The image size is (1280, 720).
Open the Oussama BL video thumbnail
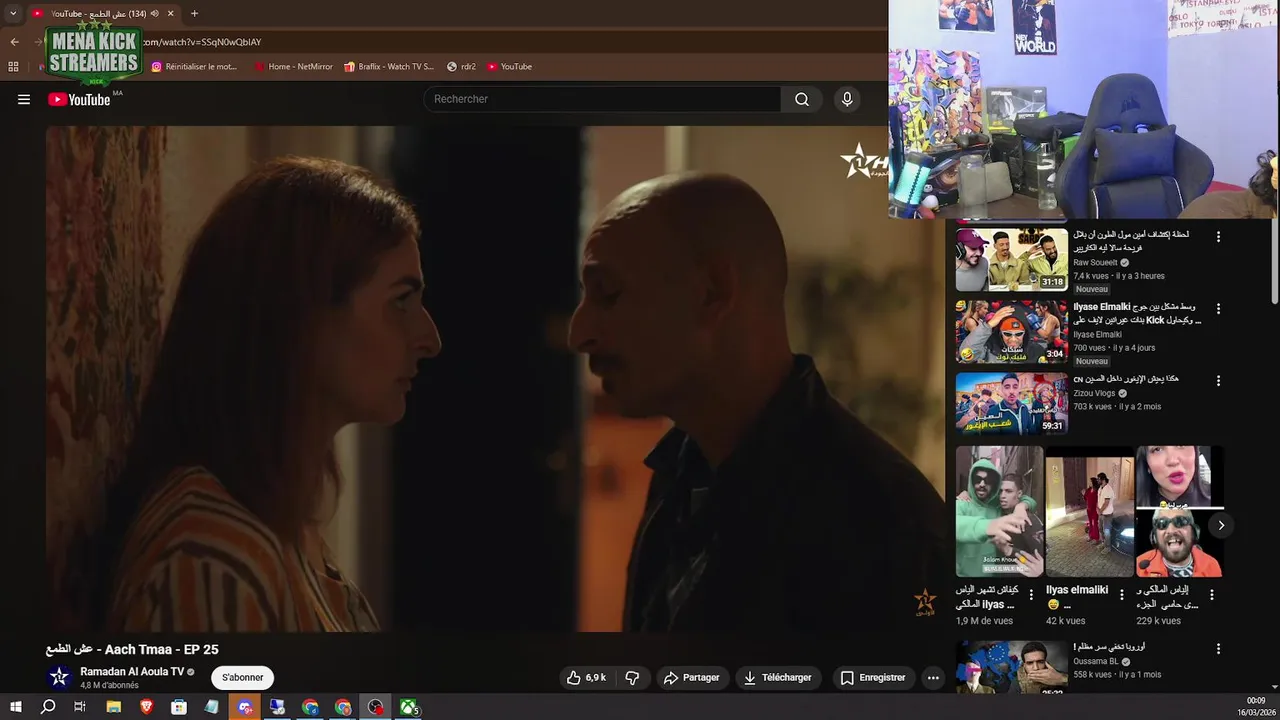[1012, 667]
